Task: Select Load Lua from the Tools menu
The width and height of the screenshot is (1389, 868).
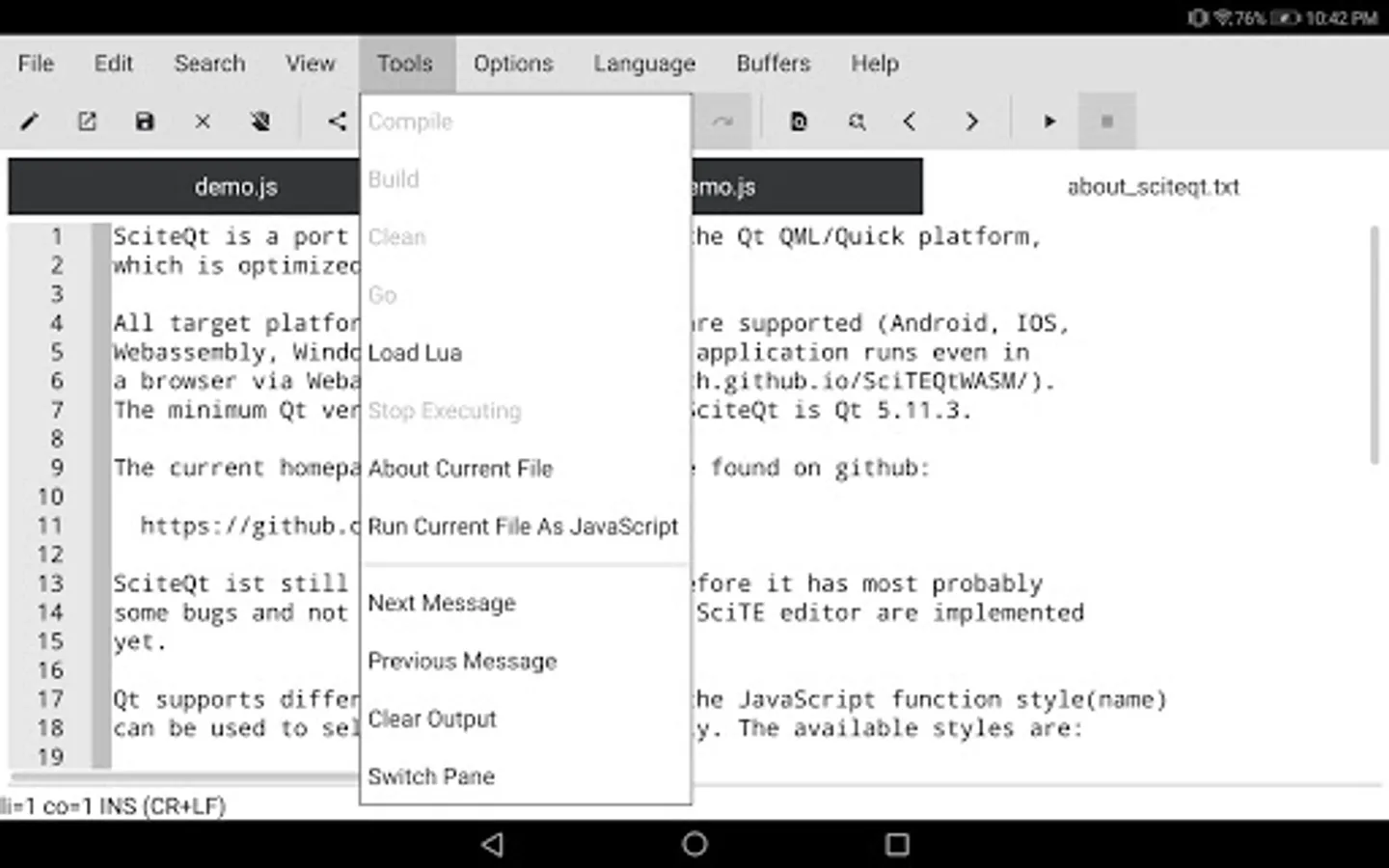Action: pyautogui.click(x=526, y=353)
